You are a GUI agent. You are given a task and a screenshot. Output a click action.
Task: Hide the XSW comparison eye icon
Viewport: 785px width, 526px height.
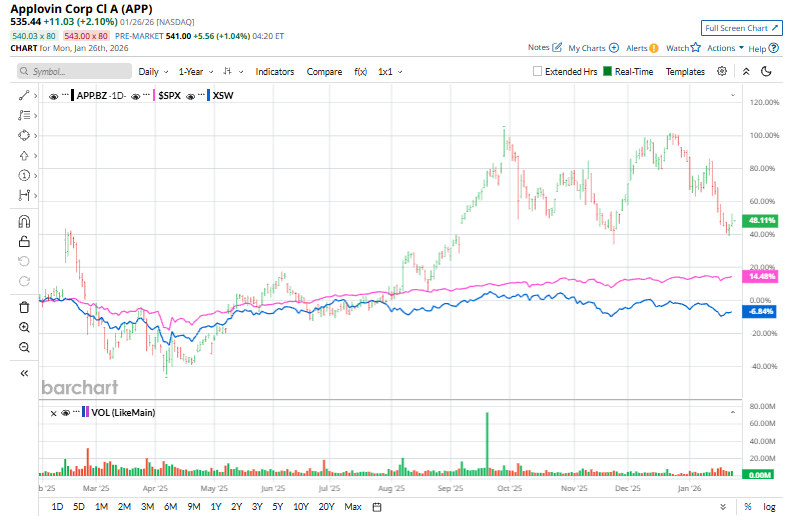pos(190,96)
